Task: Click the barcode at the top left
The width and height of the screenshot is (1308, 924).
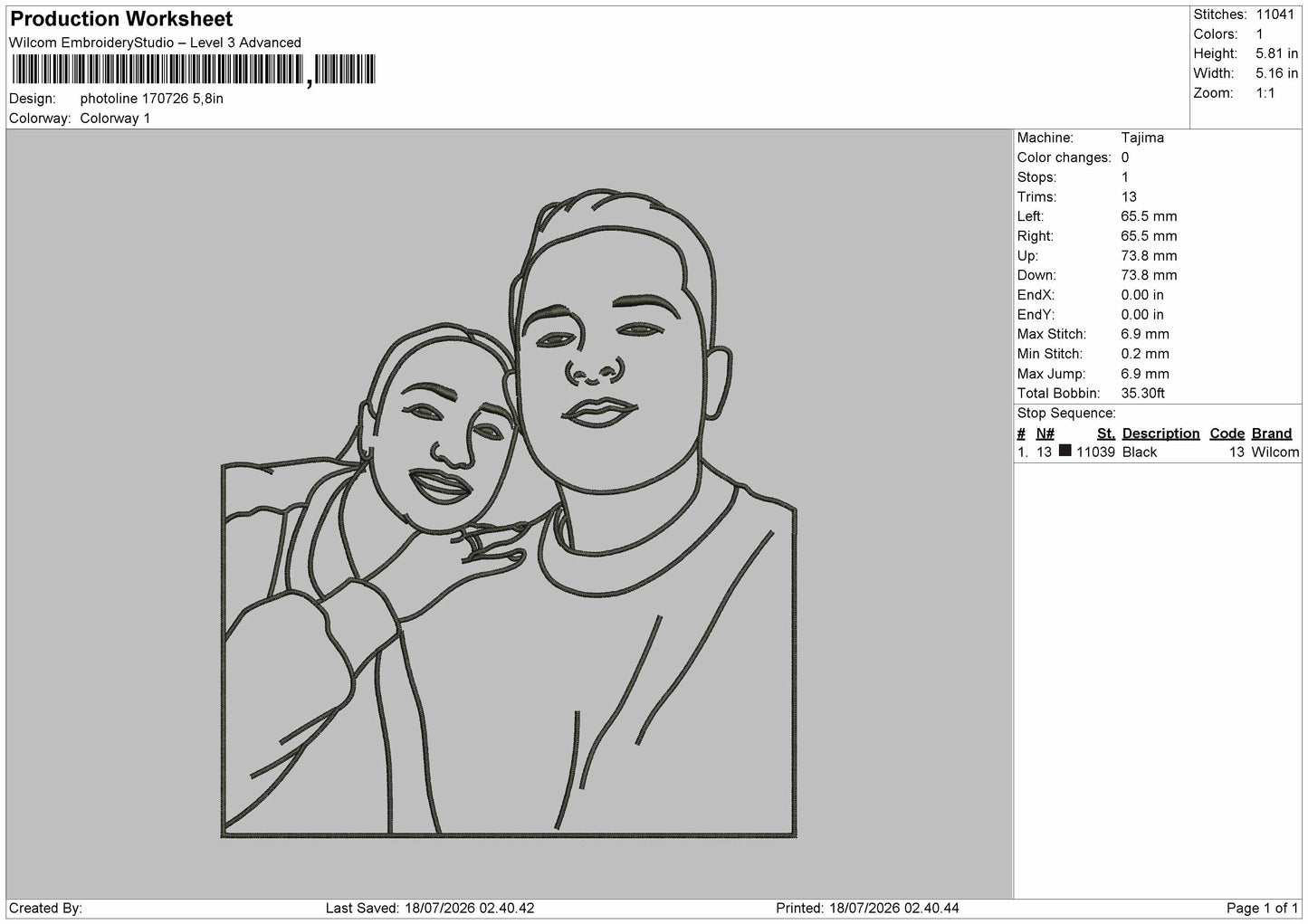Action: (193, 70)
